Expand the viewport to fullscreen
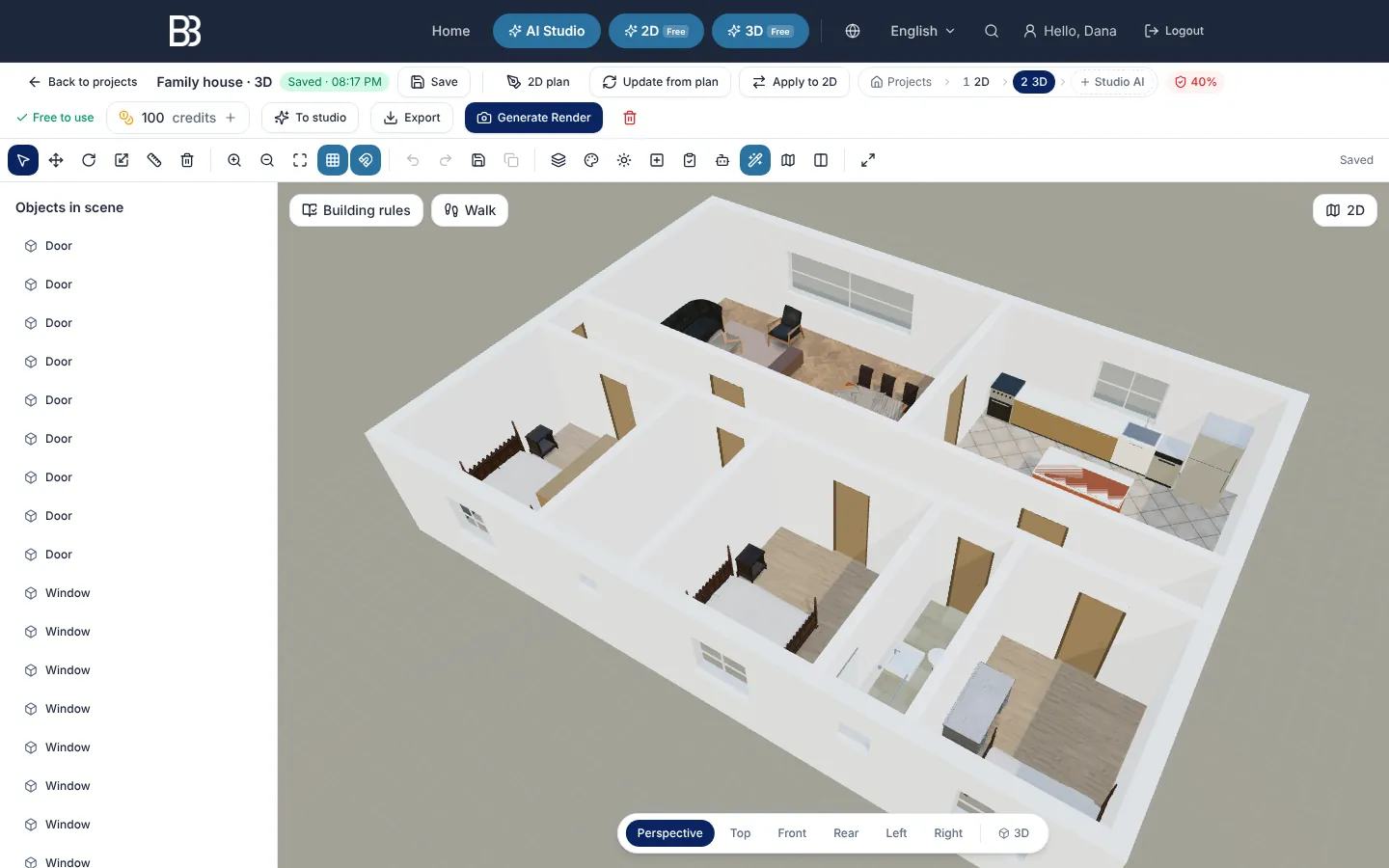Viewport: 1389px width, 868px height. (868, 160)
